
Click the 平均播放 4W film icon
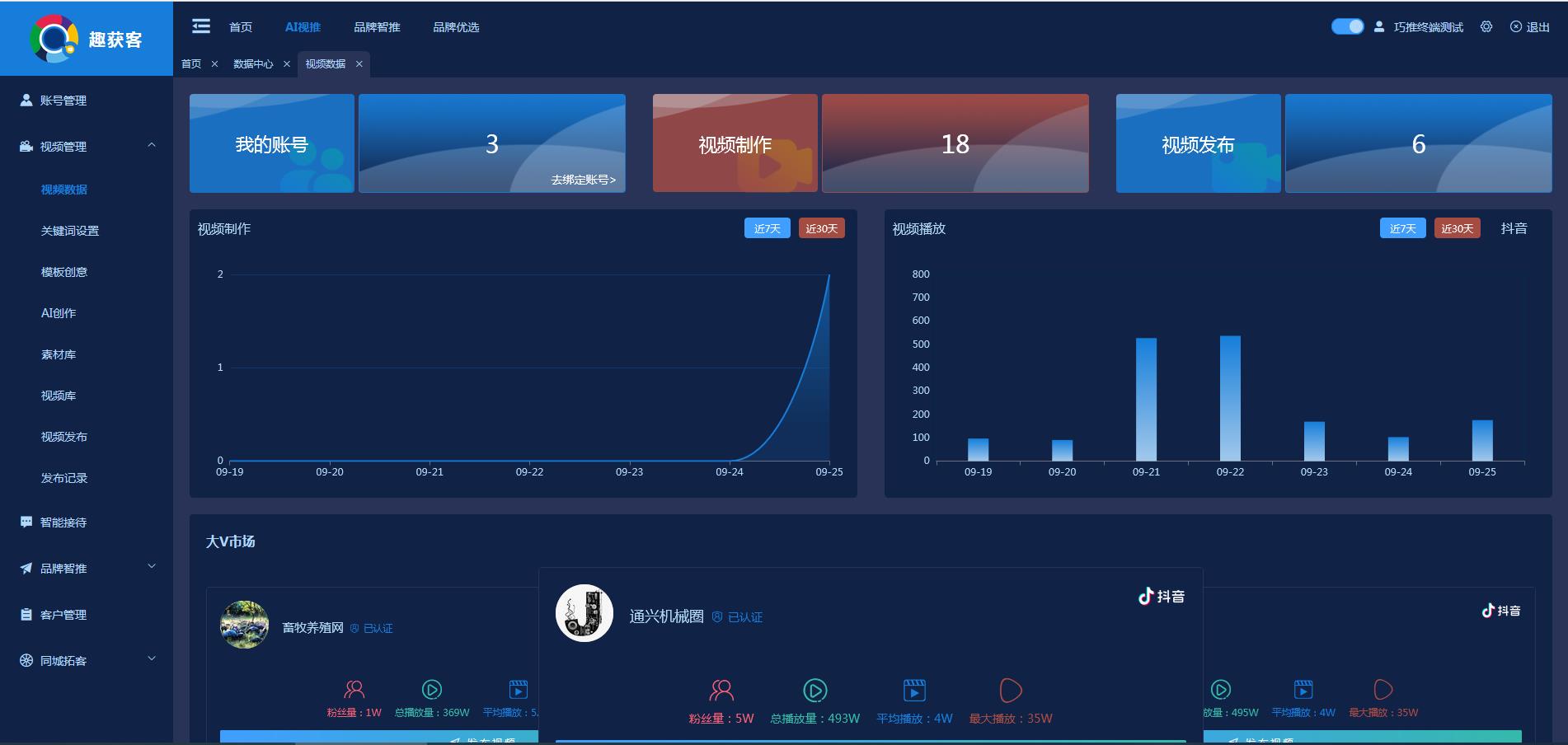(x=914, y=690)
